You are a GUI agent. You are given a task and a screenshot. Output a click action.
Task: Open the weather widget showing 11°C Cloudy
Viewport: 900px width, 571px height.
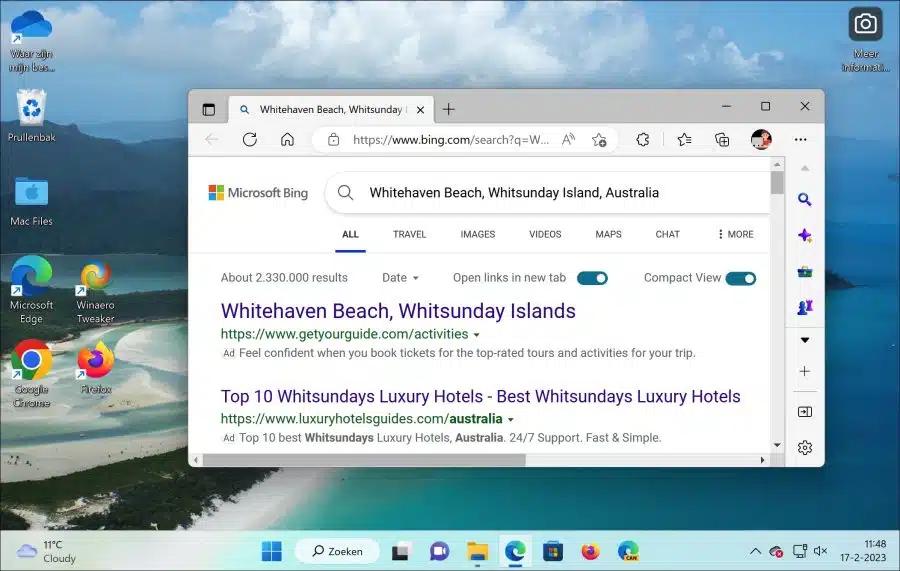pyautogui.click(x=46, y=551)
